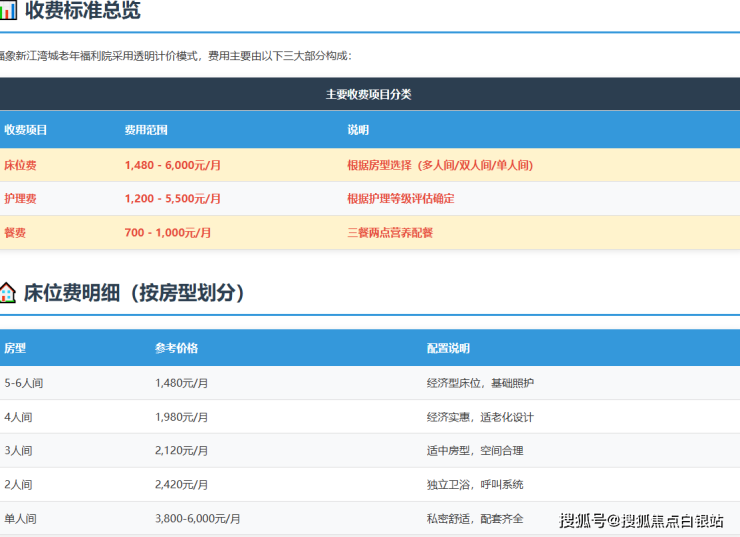740x537 pixels.
Task: Select the 主要收费项目分类 table title bar
Action: (369, 94)
